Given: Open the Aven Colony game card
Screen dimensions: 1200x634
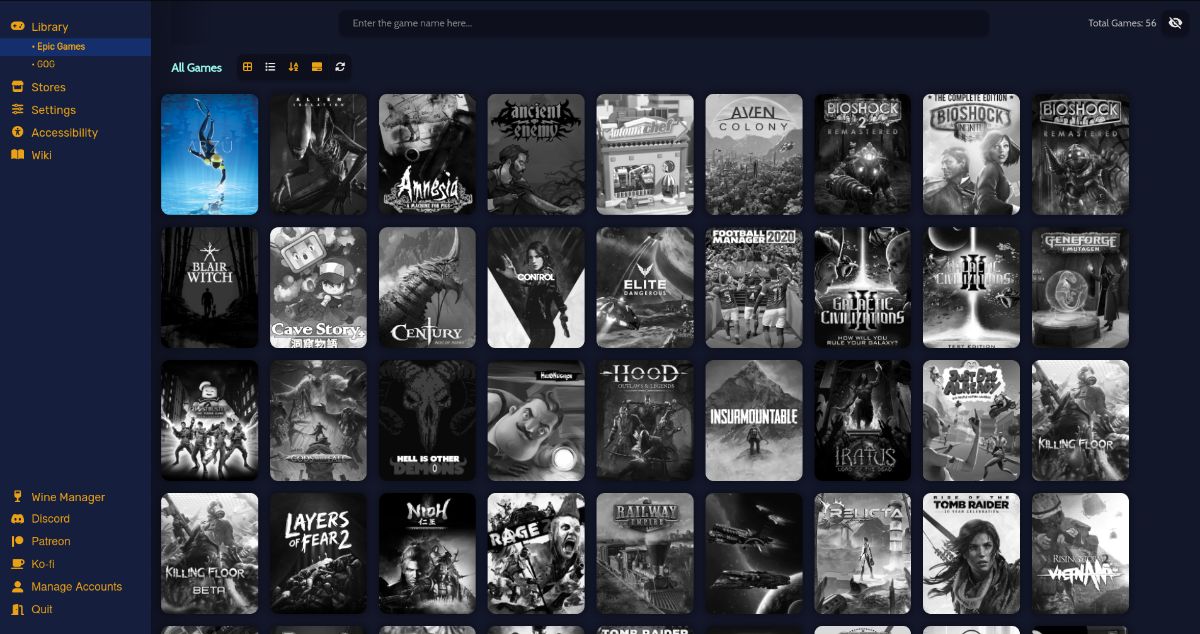Looking at the screenshot, I should pos(754,154).
